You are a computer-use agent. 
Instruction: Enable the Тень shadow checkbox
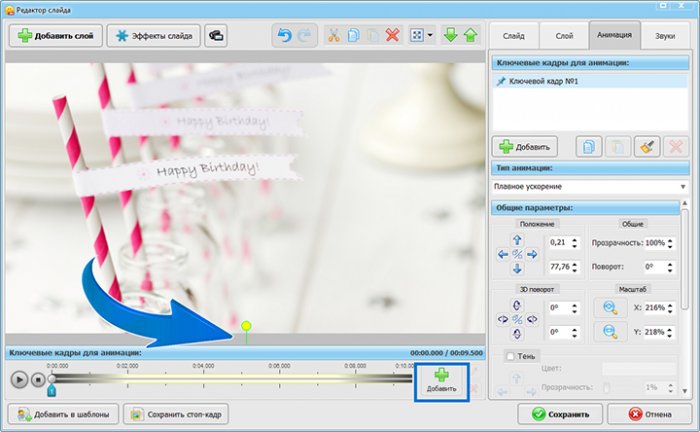(x=511, y=355)
